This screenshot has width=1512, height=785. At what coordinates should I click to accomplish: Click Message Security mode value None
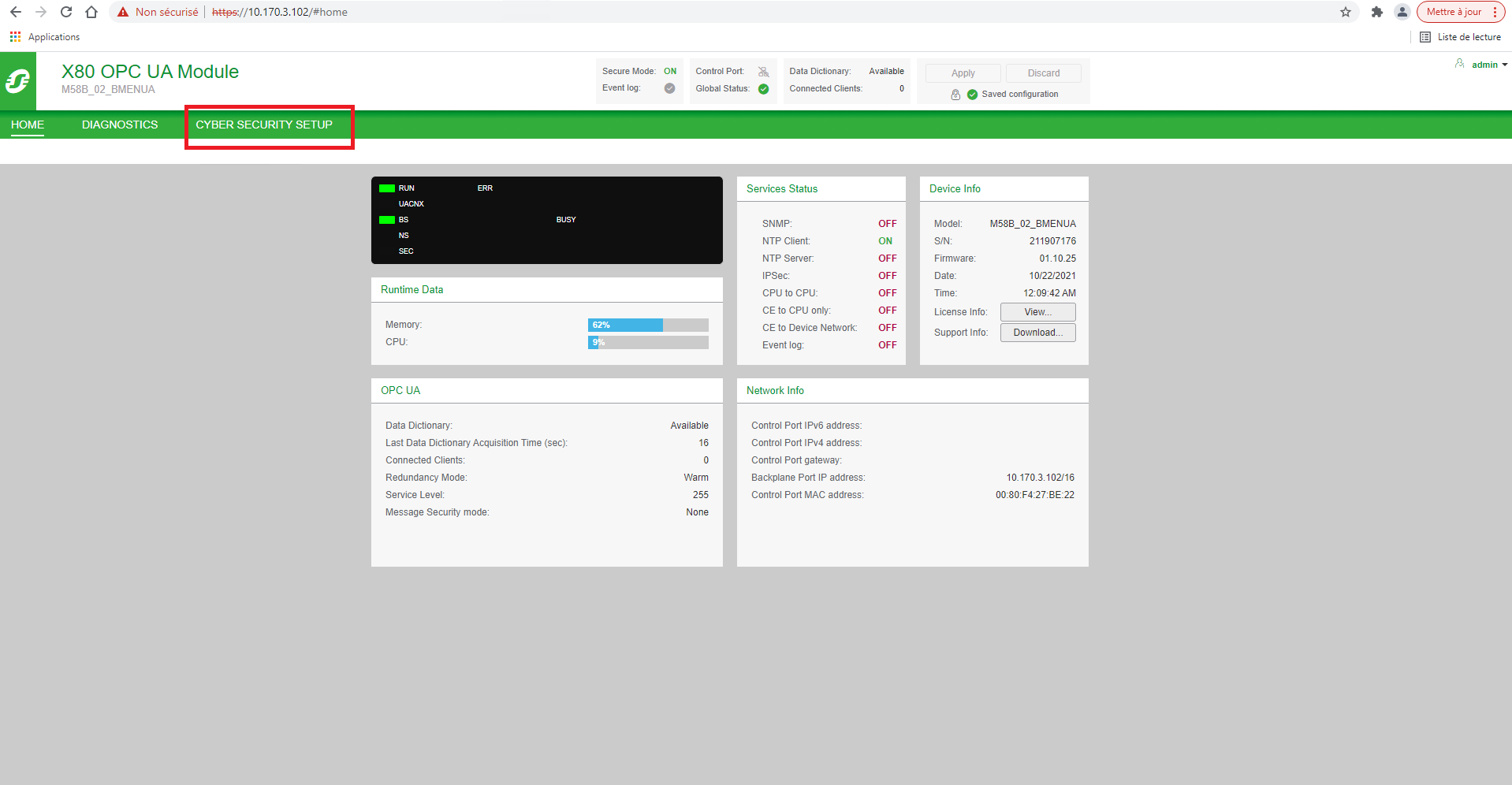pos(697,512)
